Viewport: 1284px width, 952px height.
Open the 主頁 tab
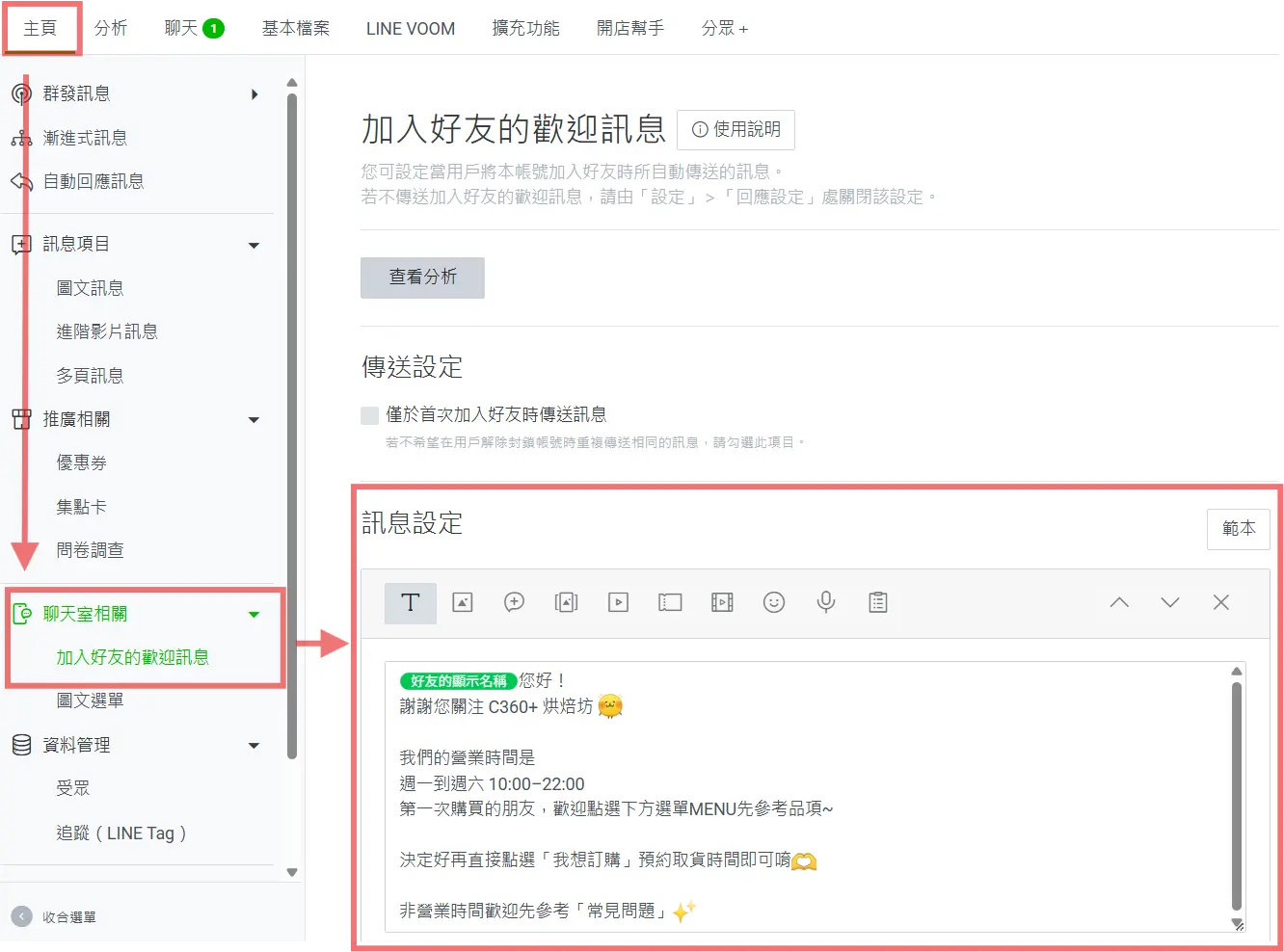tap(40, 28)
